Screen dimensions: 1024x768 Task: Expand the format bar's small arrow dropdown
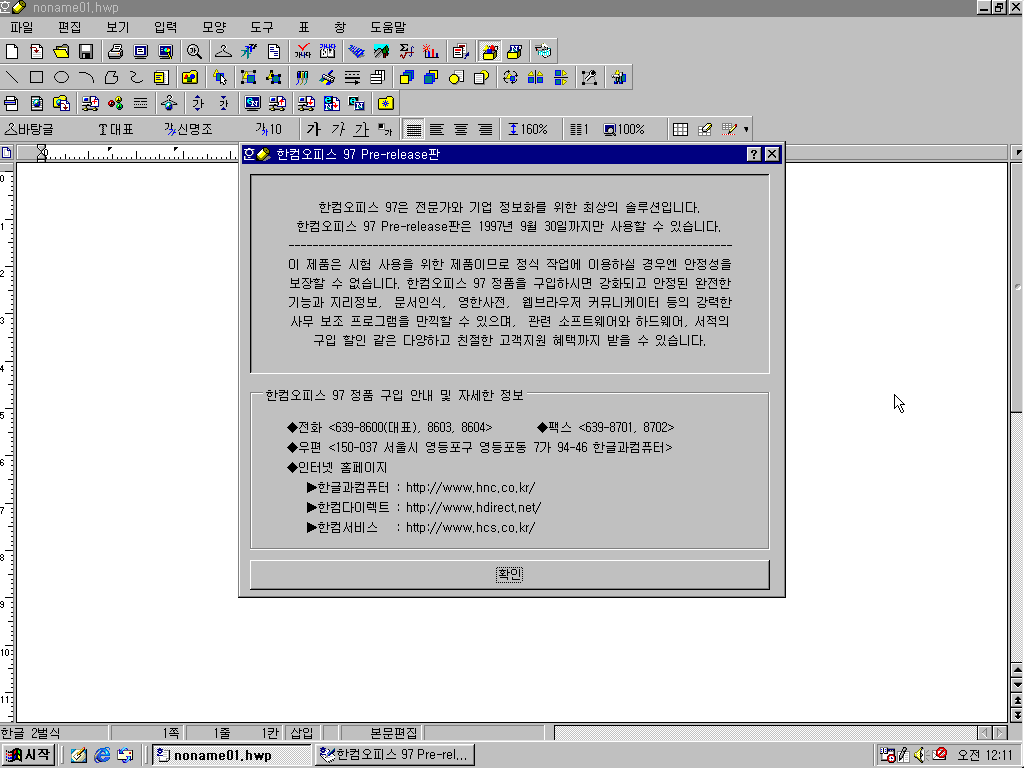click(746, 129)
